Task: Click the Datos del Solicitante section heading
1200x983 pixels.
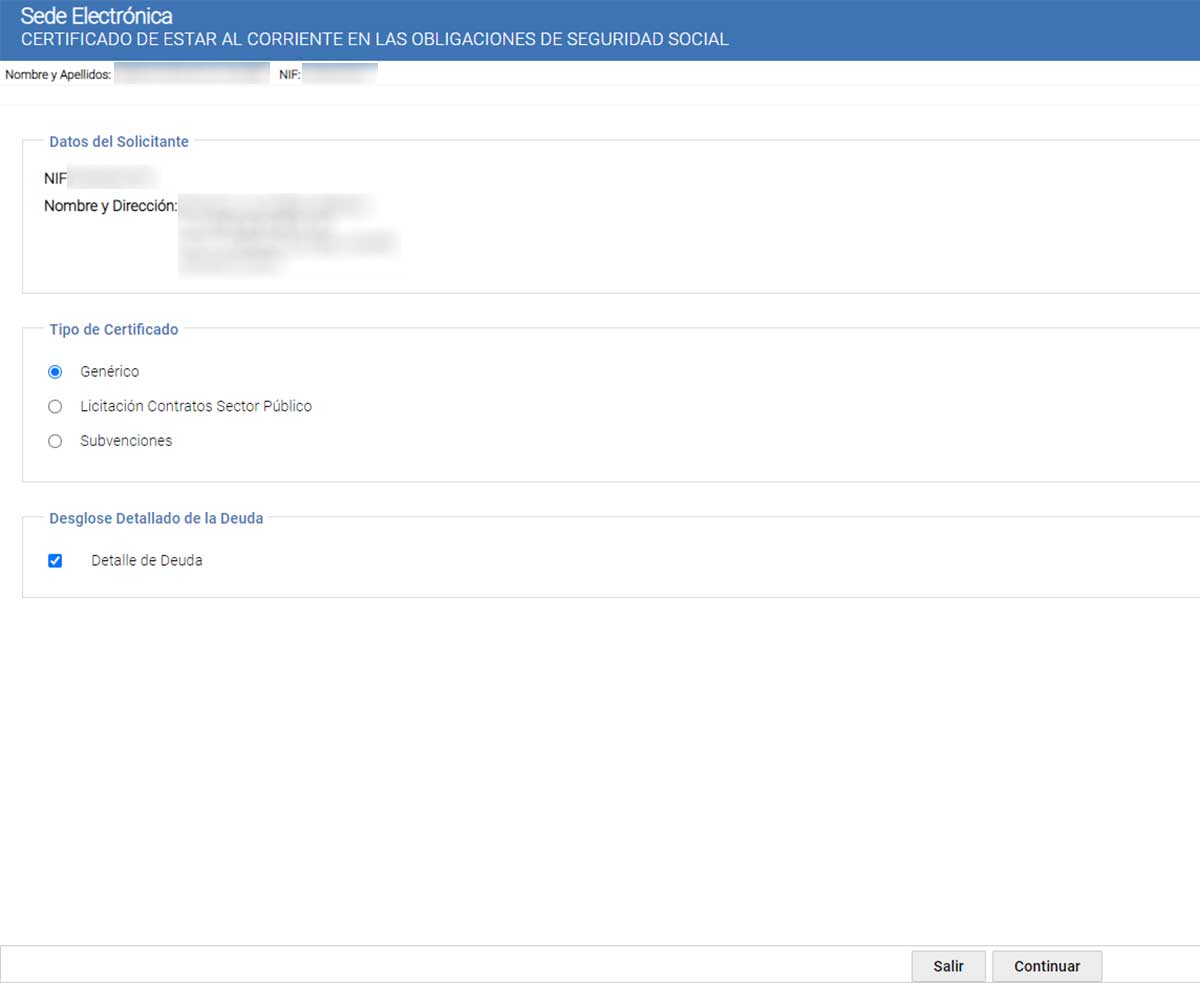Action: [119, 142]
